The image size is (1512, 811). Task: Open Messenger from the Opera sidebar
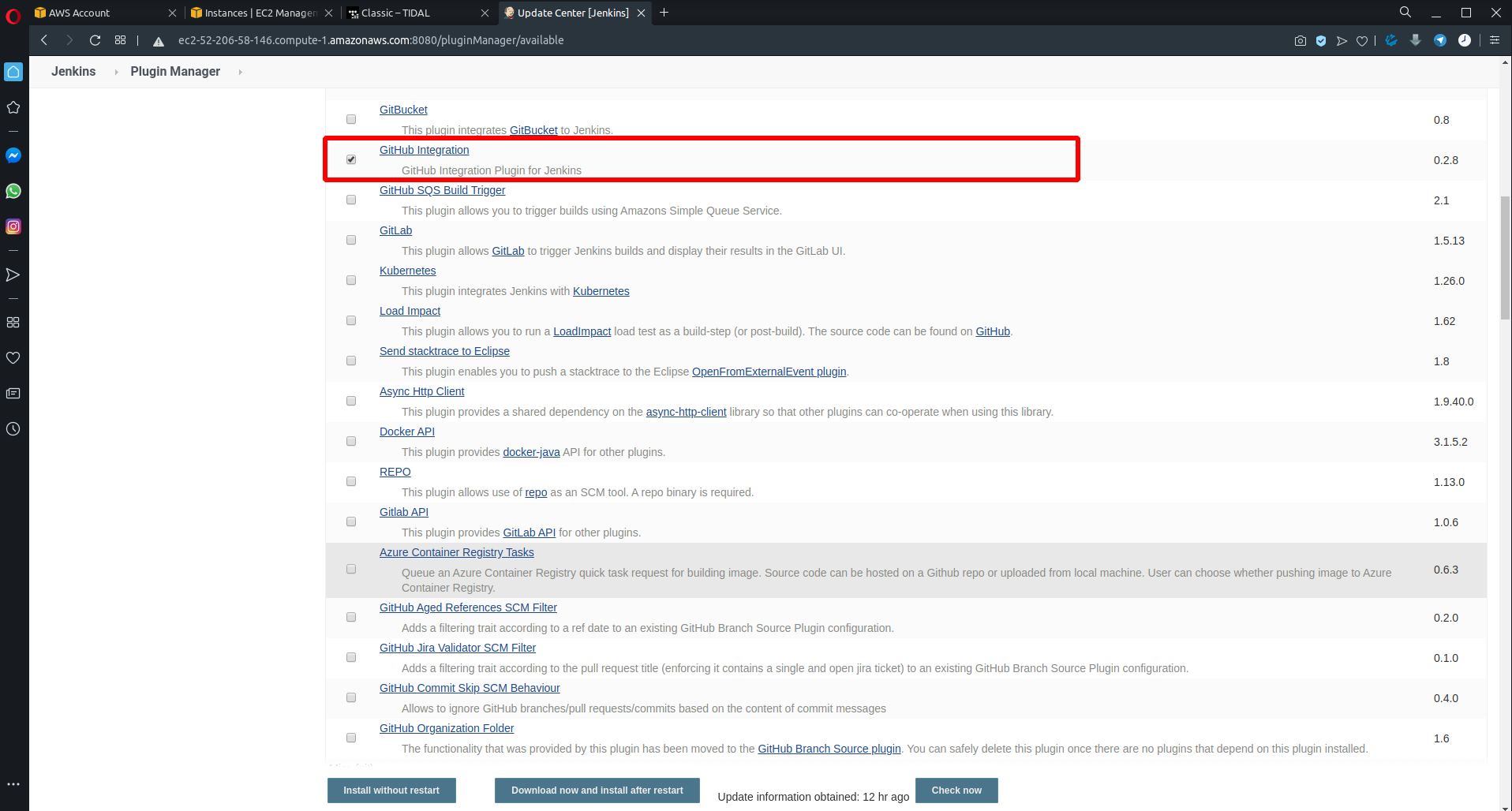tap(13, 155)
